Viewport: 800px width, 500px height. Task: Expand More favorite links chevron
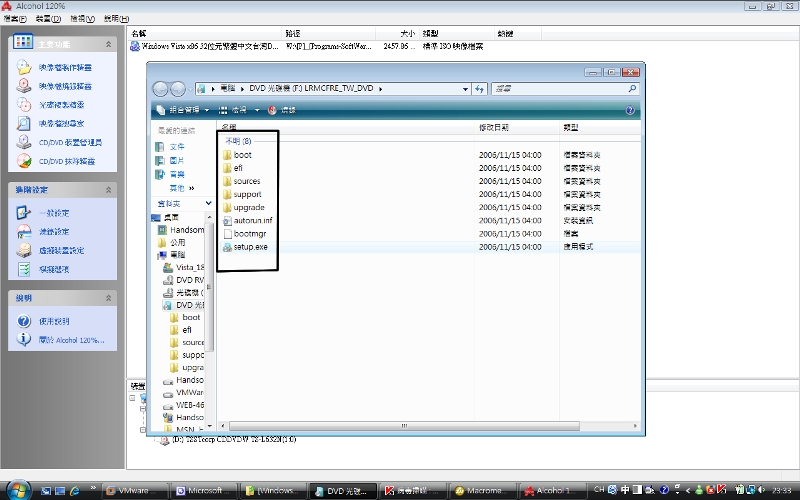click(192, 188)
